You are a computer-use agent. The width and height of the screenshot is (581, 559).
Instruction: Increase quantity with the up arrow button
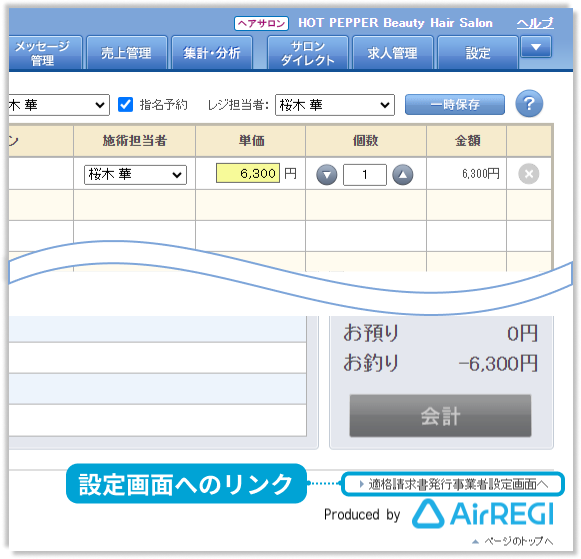403,174
